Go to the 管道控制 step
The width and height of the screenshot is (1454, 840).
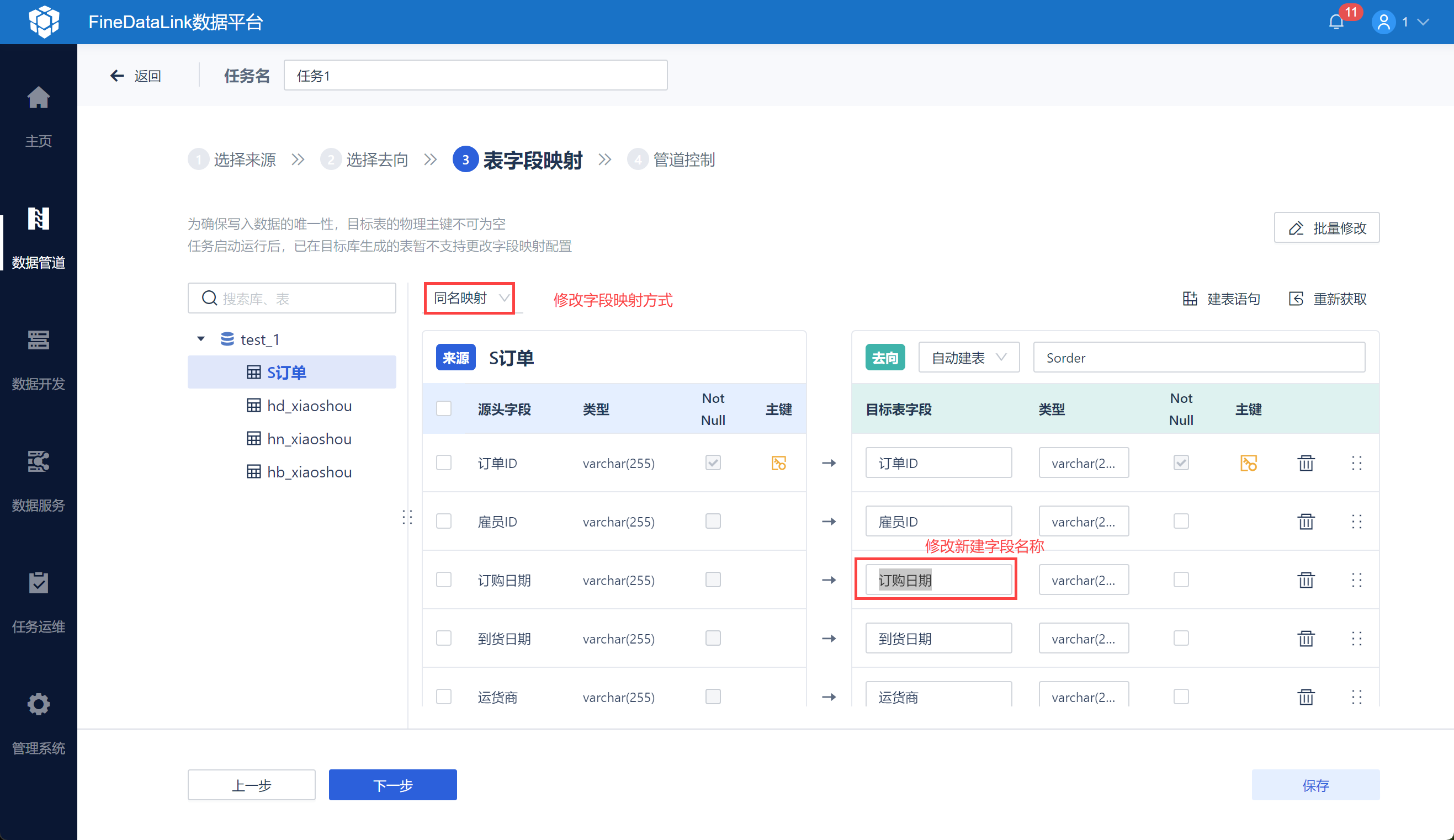(x=683, y=160)
